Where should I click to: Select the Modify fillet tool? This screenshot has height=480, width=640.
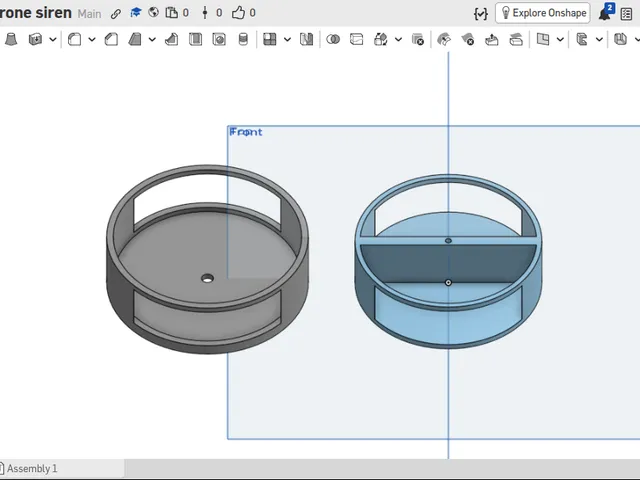[444, 40]
